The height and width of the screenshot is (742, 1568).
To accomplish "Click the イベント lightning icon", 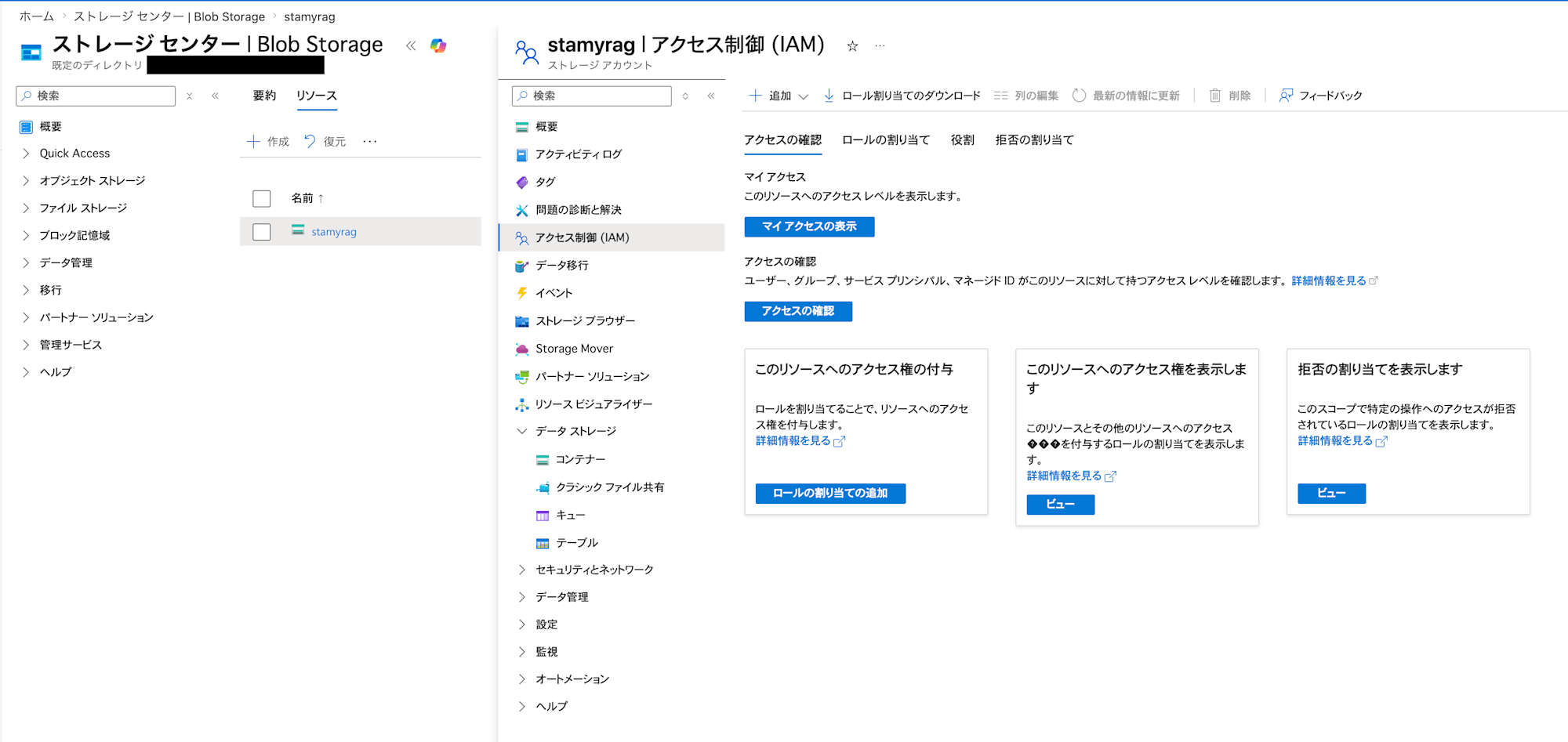I will 521,293.
